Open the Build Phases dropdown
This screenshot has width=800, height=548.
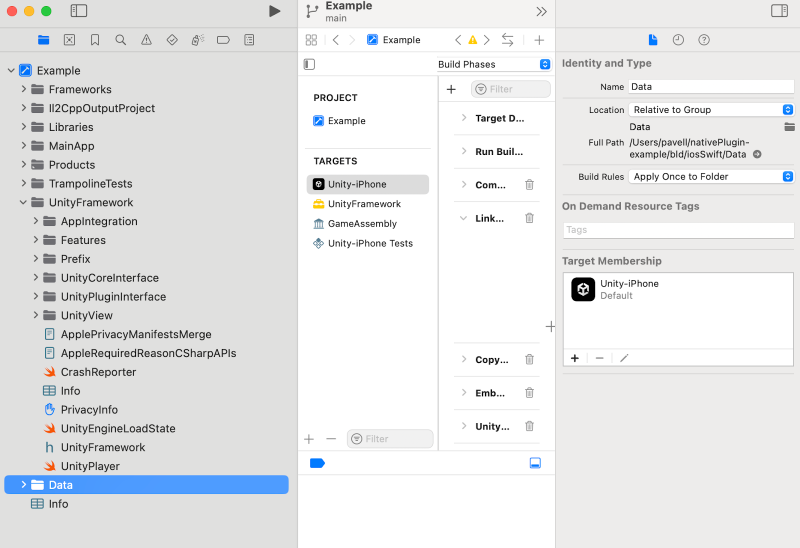pyautogui.click(x=493, y=64)
